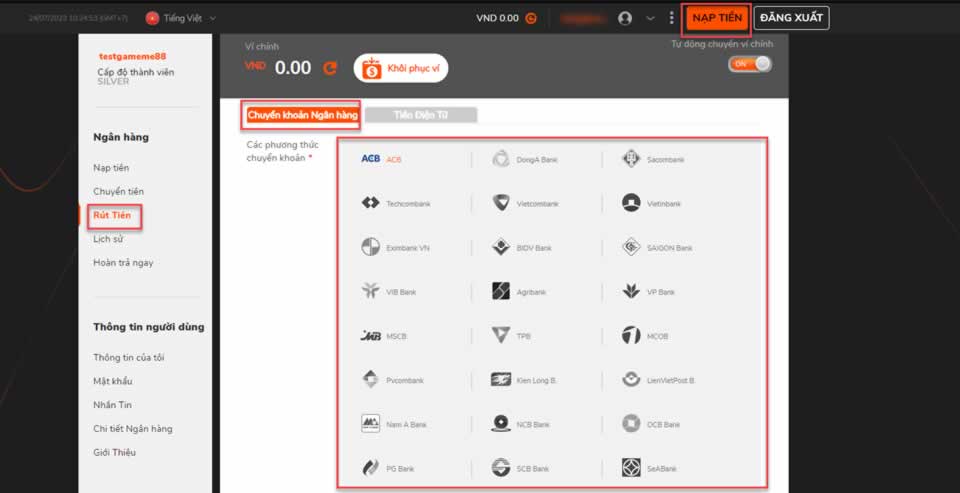Choose the Vietcombank shield icon

[x=501, y=203]
